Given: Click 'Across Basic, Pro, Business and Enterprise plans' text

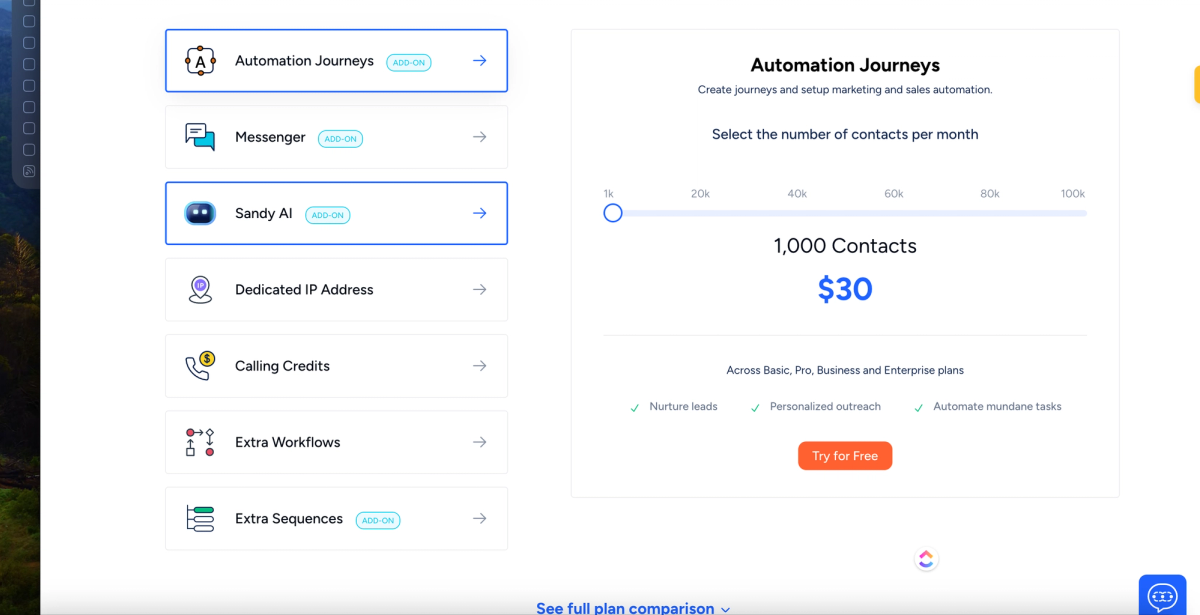Looking at the screenshot, I should point(845,370).
